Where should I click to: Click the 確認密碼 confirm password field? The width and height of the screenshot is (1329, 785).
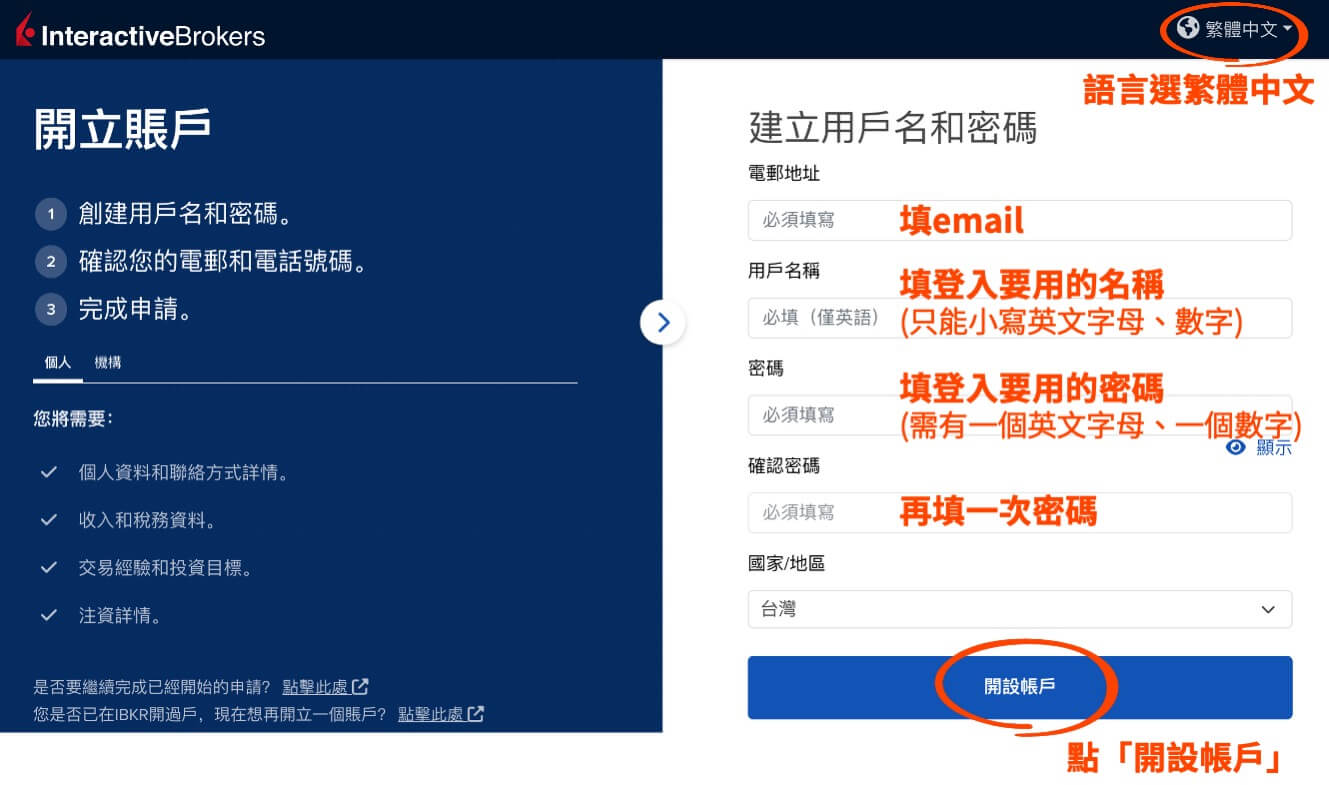click(x=1020, y=512)
